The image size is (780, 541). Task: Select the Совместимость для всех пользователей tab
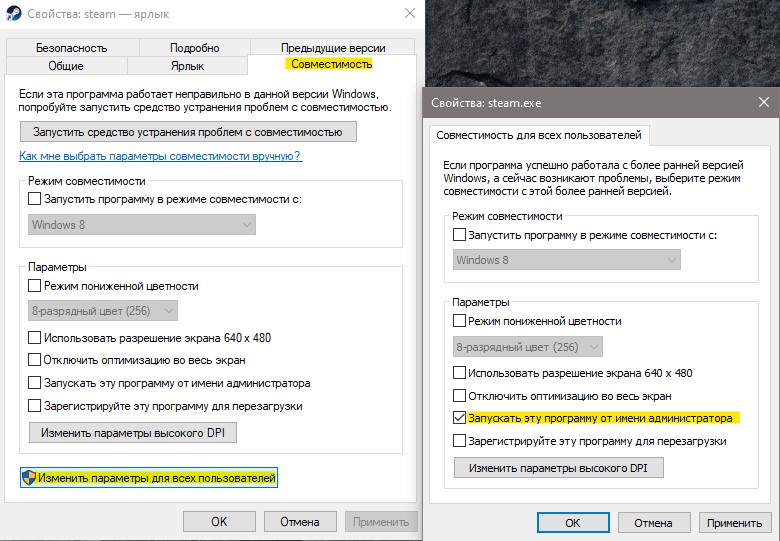tap(539, 135)
